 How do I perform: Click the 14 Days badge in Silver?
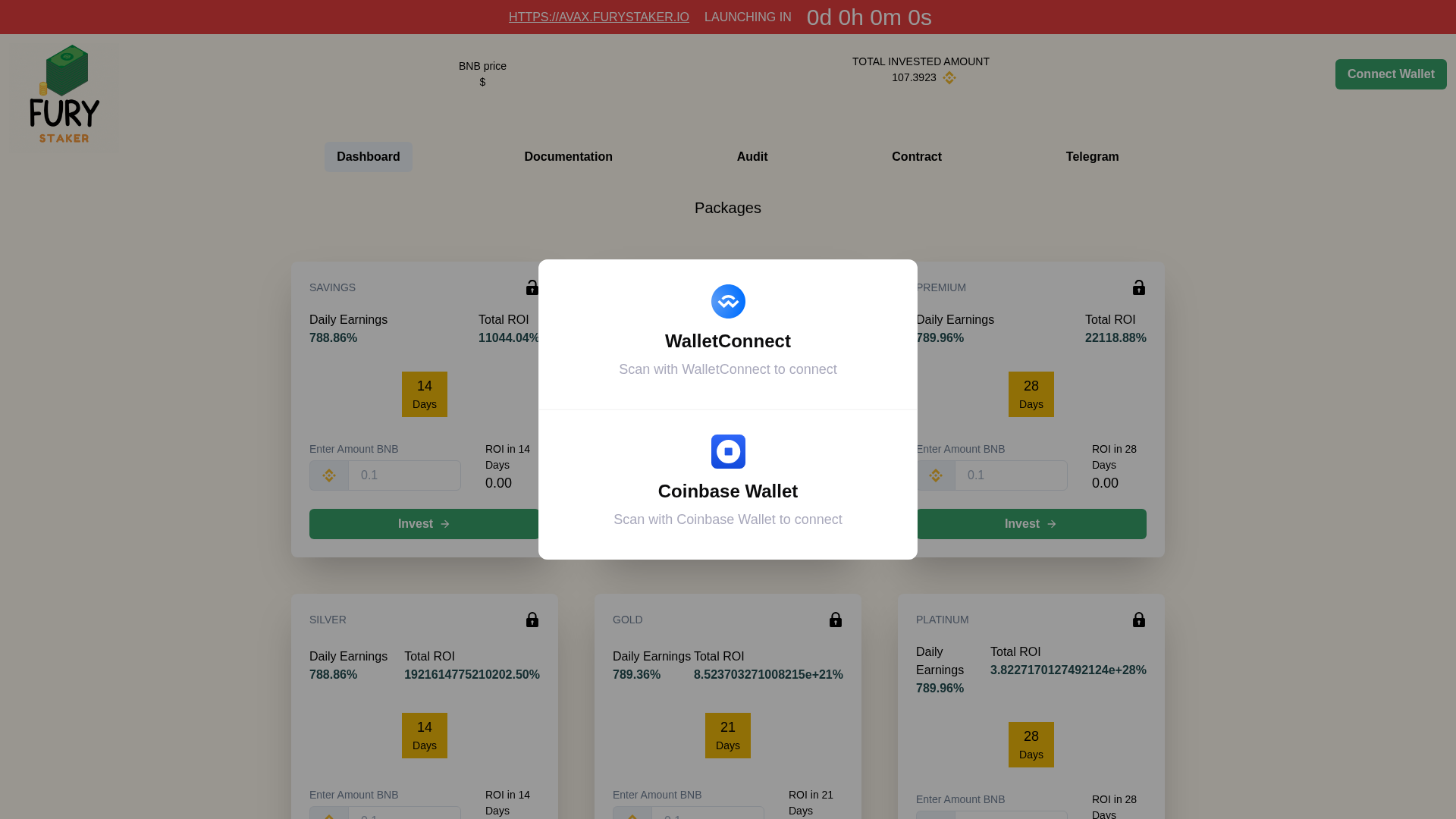tap(425, 736)
